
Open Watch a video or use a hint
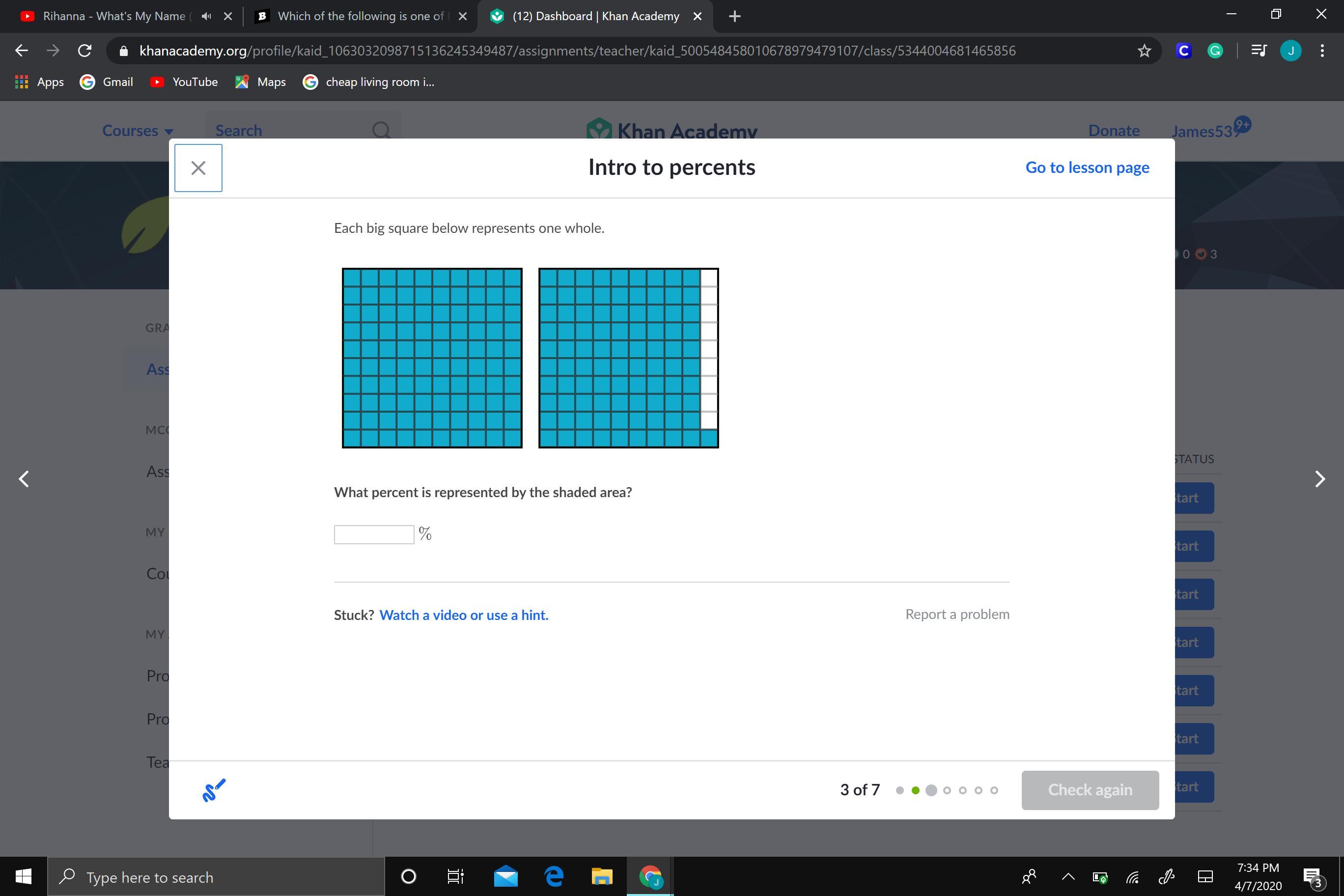[463, 615]
